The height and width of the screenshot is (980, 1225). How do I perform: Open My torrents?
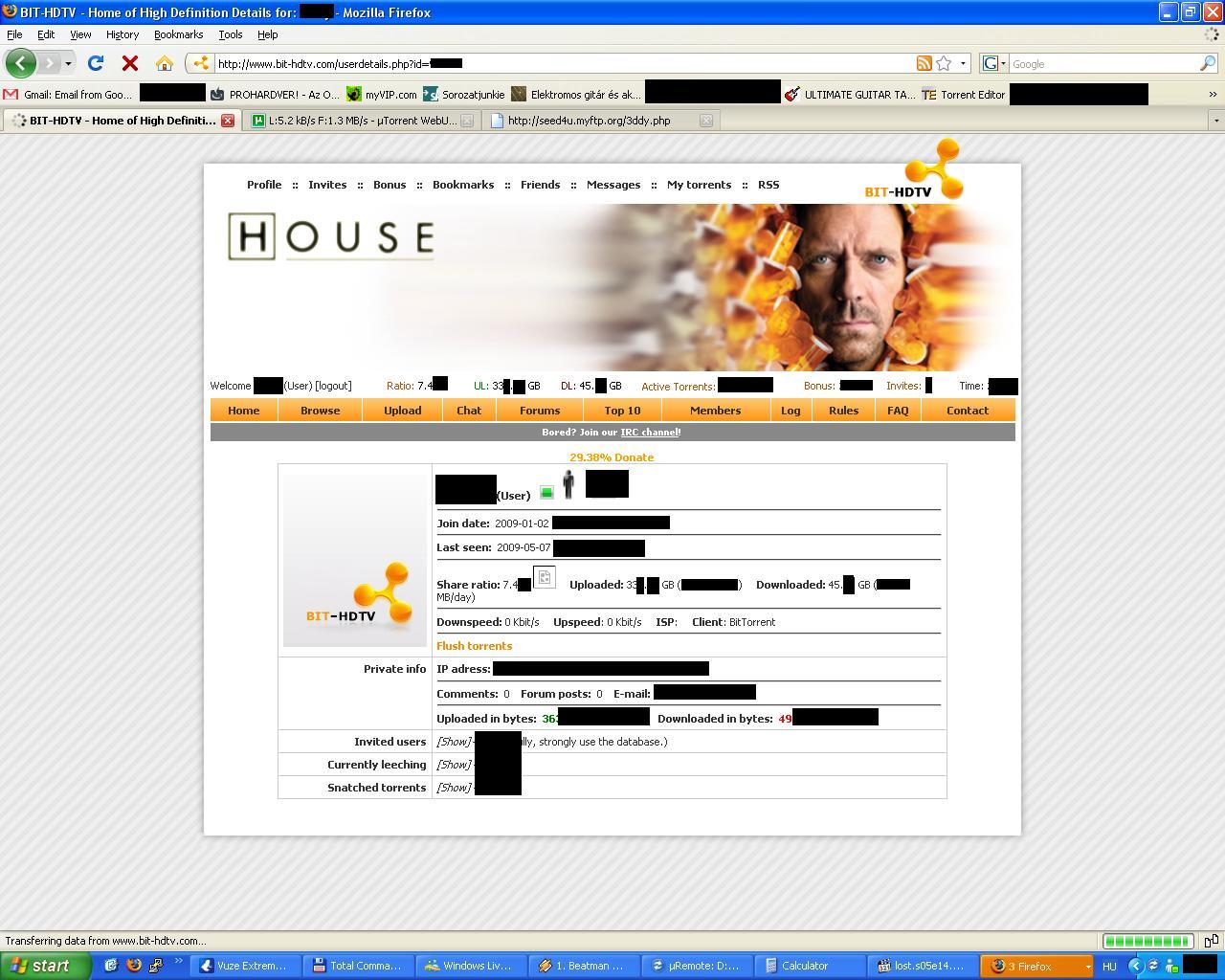(x=699, y=185)
